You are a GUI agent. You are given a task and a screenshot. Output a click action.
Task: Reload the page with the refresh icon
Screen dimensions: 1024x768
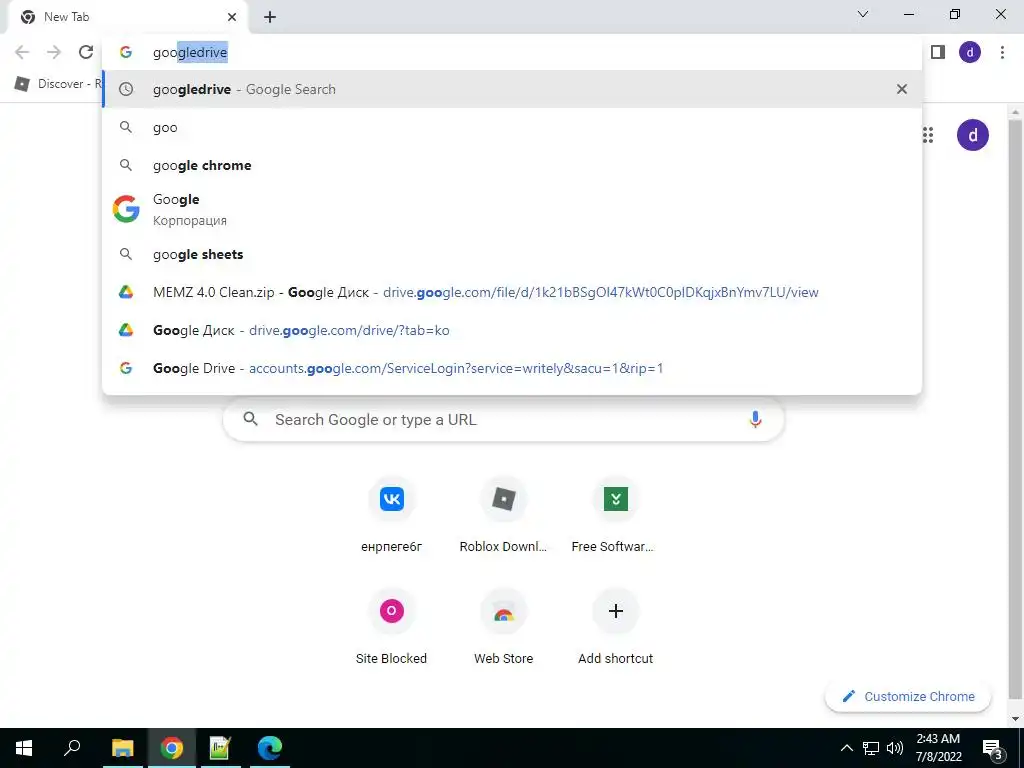[x=86, y=52]
